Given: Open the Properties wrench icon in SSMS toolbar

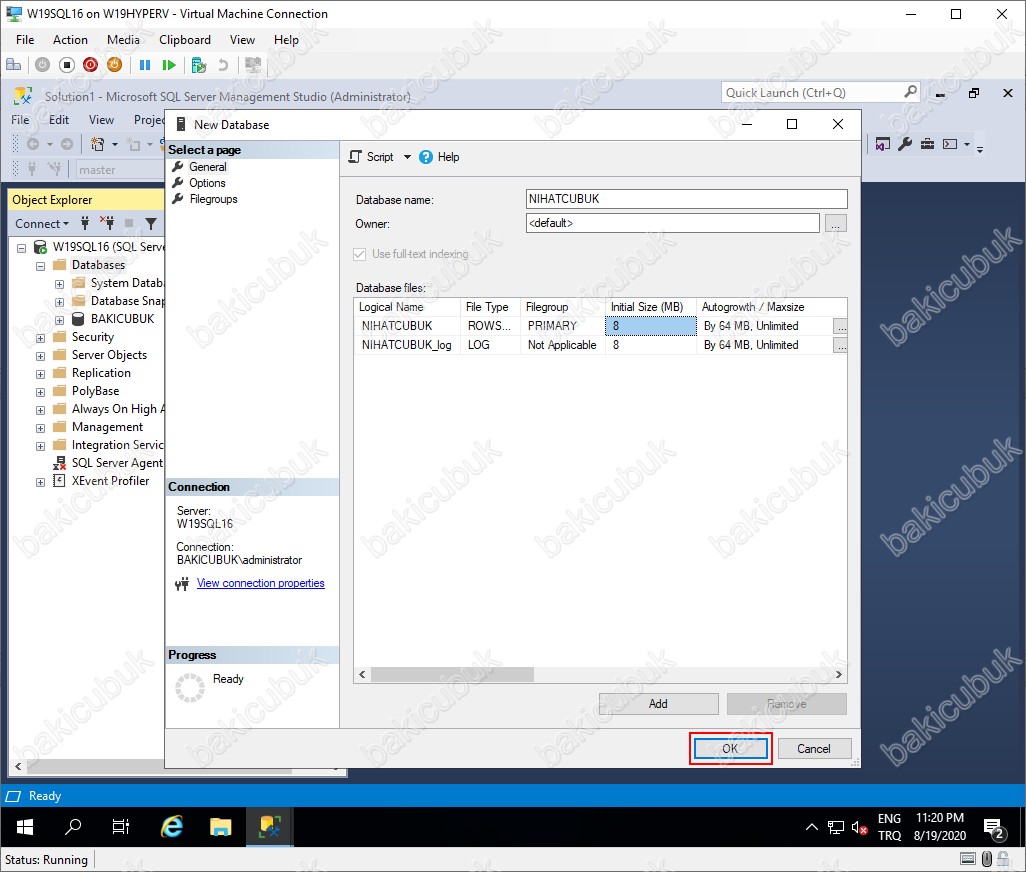Looking at the screenshot, I should coord(905,144).
